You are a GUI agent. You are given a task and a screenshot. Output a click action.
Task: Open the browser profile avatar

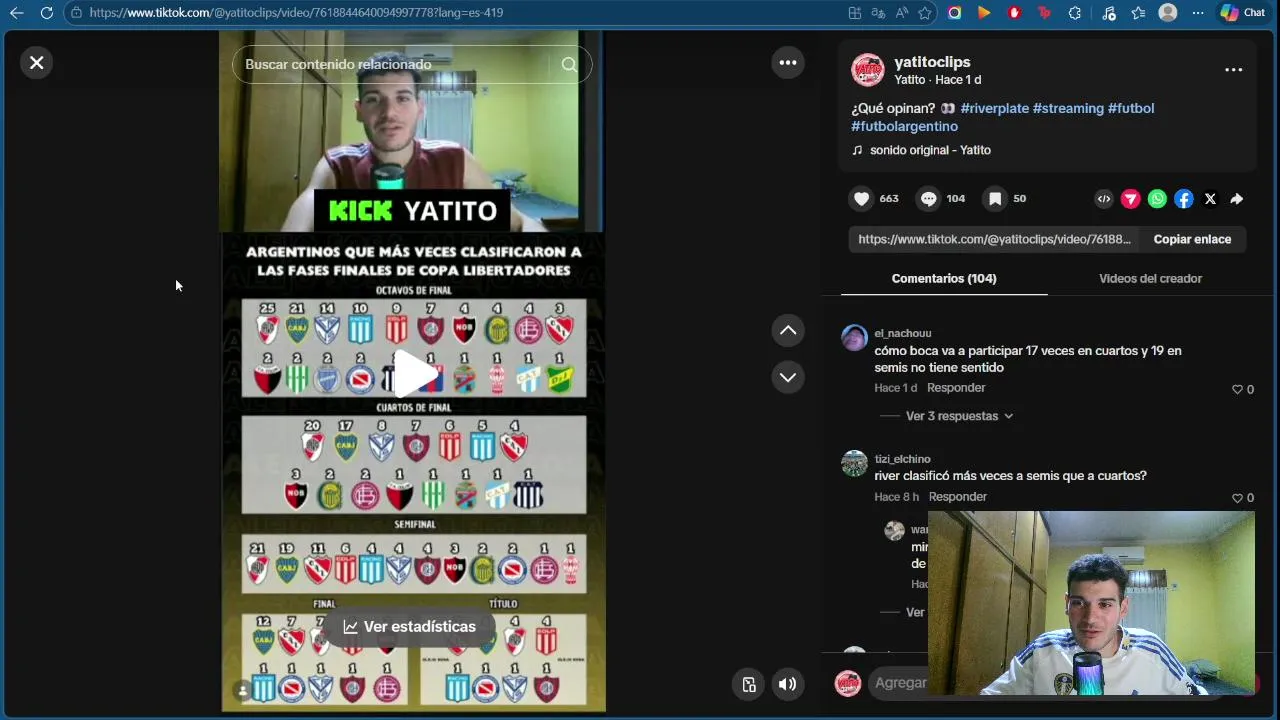click(1168, 13)
